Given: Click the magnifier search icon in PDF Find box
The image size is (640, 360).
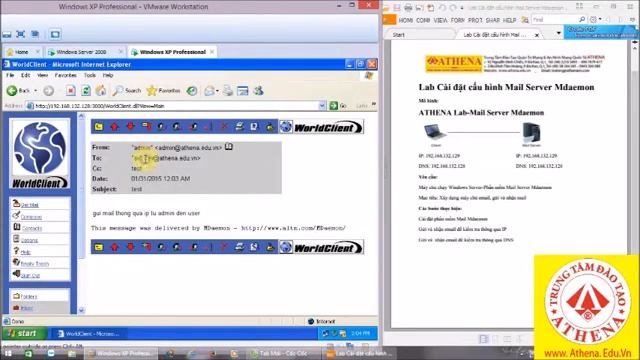Looking at the screenshot, I should pyautogui.click(x=582, y=19).
